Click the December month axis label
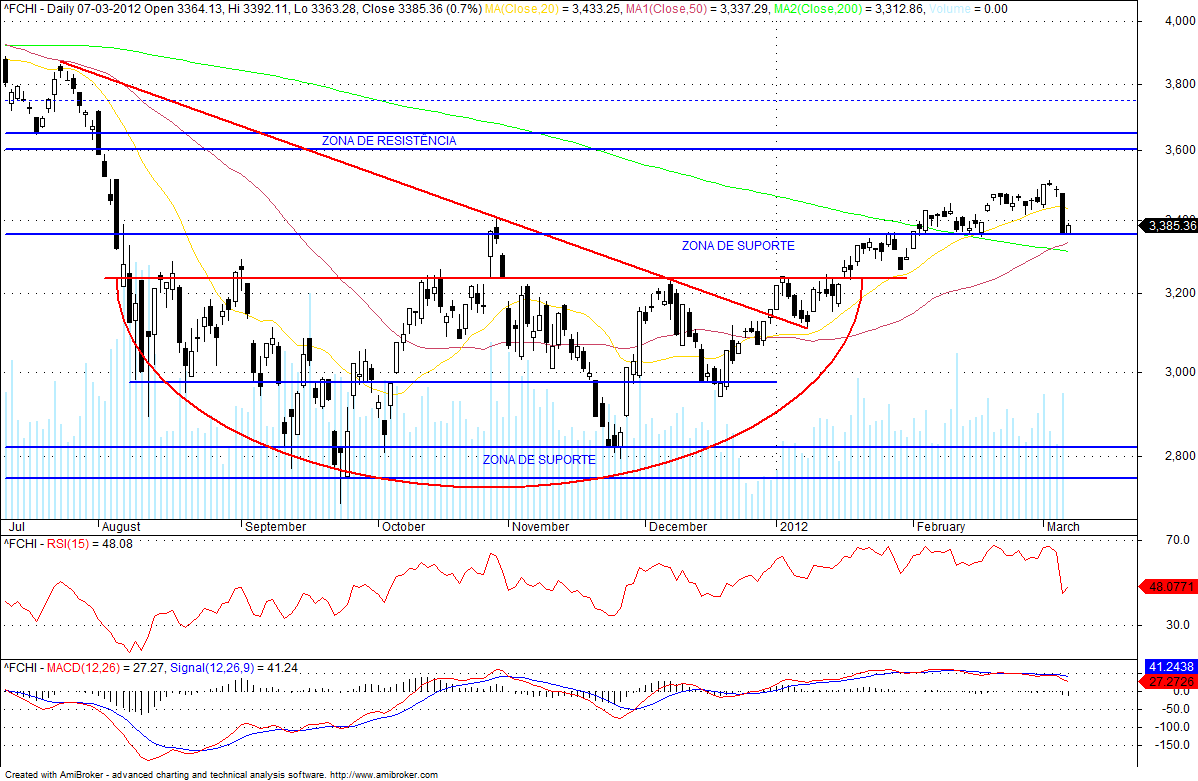This screenshot has width=1198, height=781. [678, 527]
